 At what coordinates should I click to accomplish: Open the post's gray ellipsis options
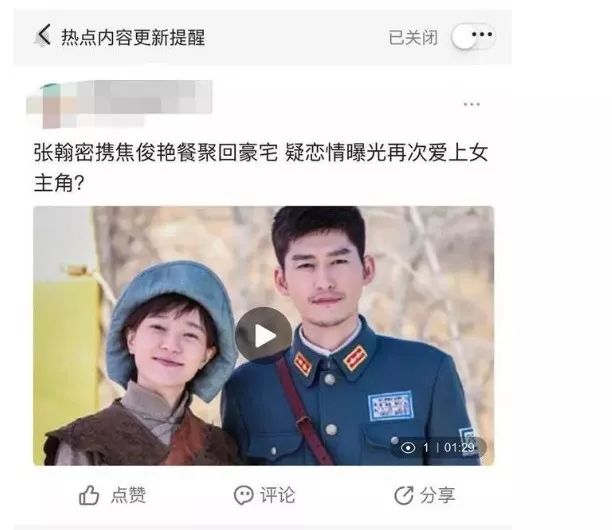(x=471, y=104)
